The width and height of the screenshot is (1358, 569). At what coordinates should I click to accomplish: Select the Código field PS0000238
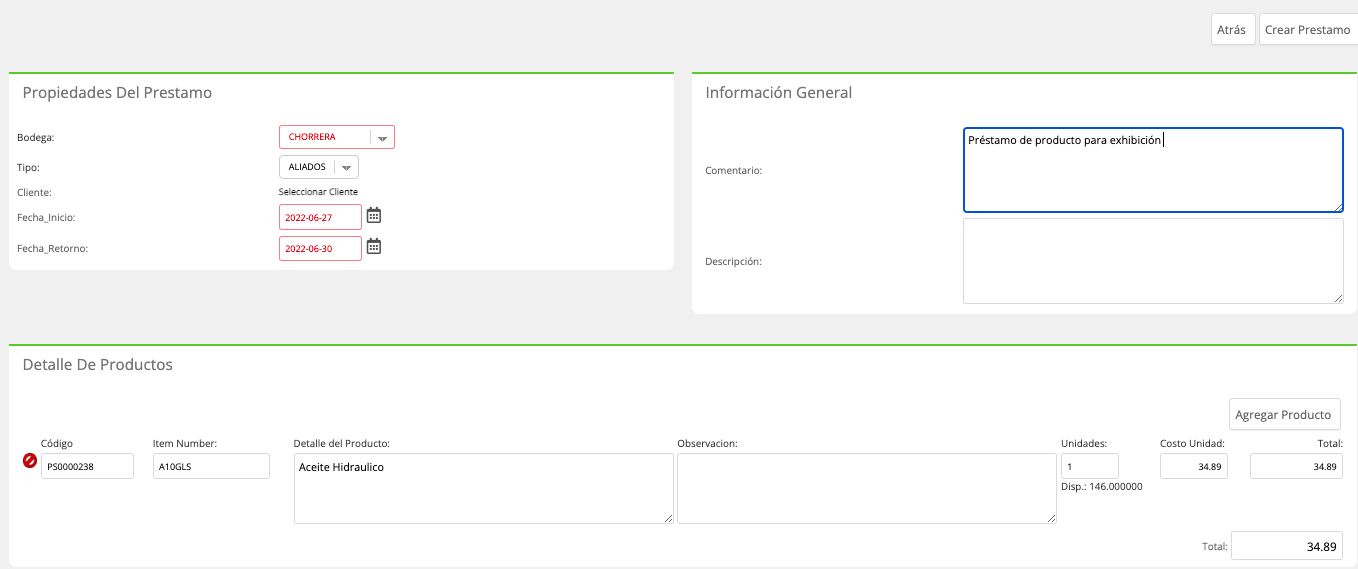click(87, 466)
